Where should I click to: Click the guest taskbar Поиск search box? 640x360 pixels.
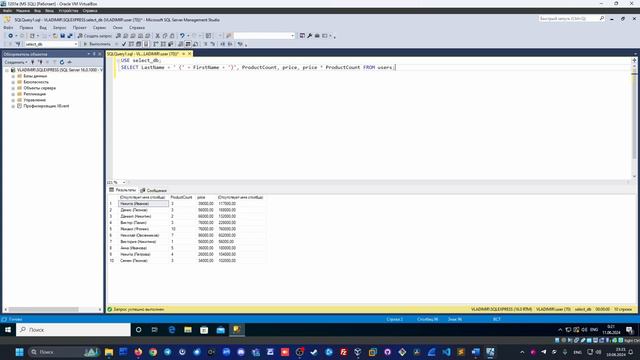pyautogui.click(x=73, y=330)
